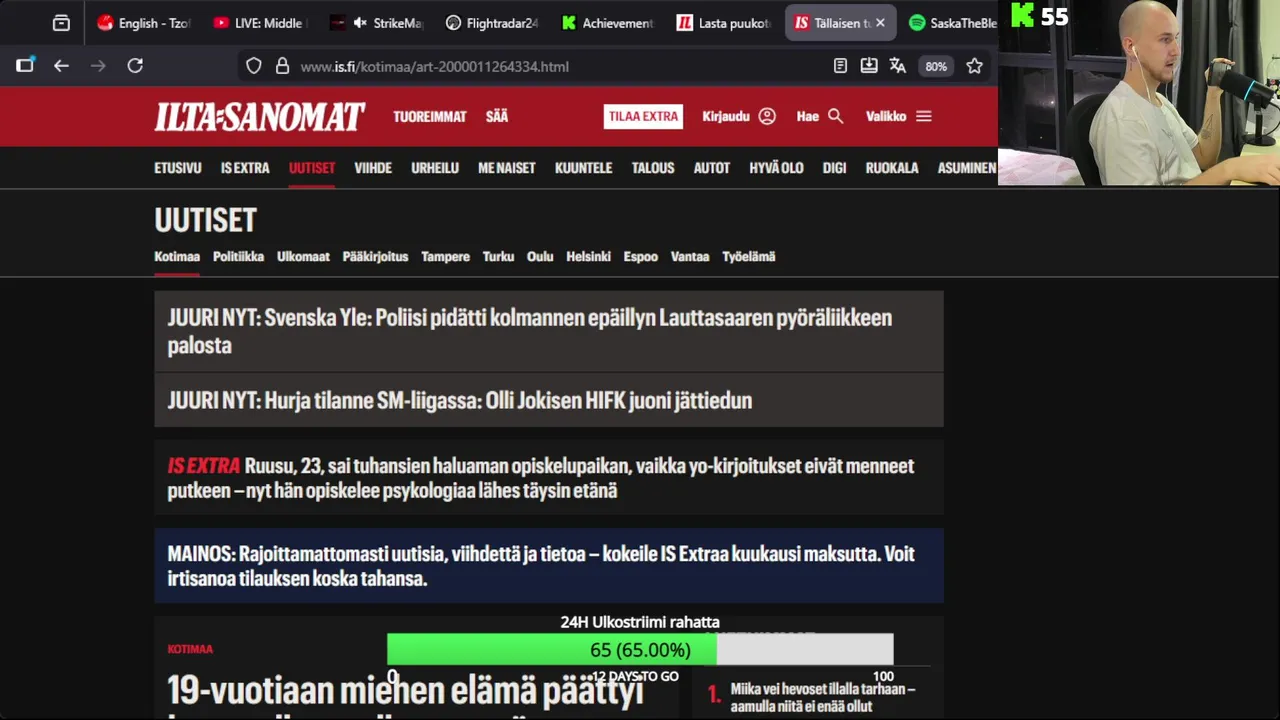This screenshot has width=1280, height=720.
Task: Switch to the English - Tzof tab
Action: [x=144, y=23]
